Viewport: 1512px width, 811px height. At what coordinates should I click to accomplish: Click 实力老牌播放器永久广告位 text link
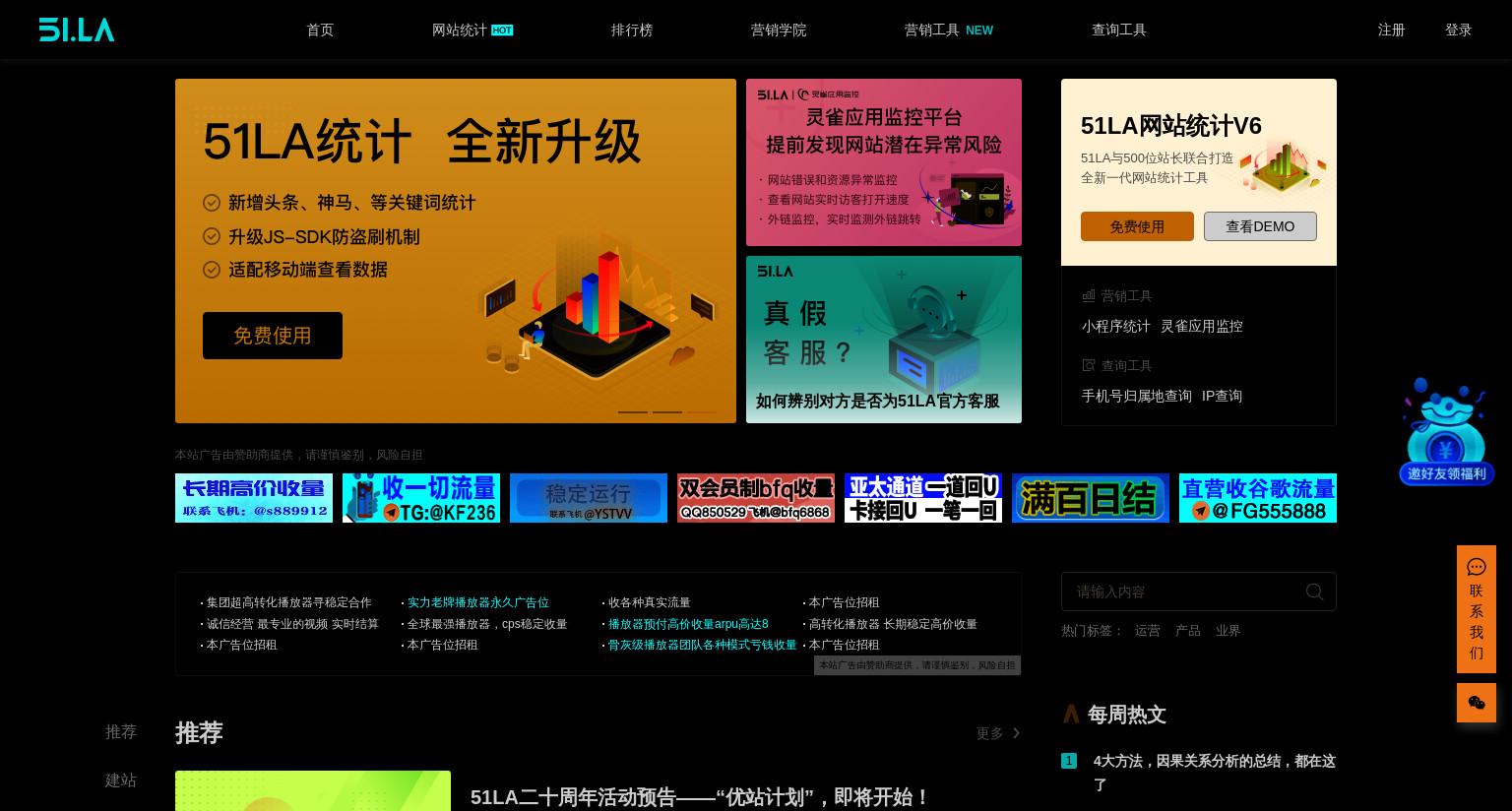click(478, 602)
